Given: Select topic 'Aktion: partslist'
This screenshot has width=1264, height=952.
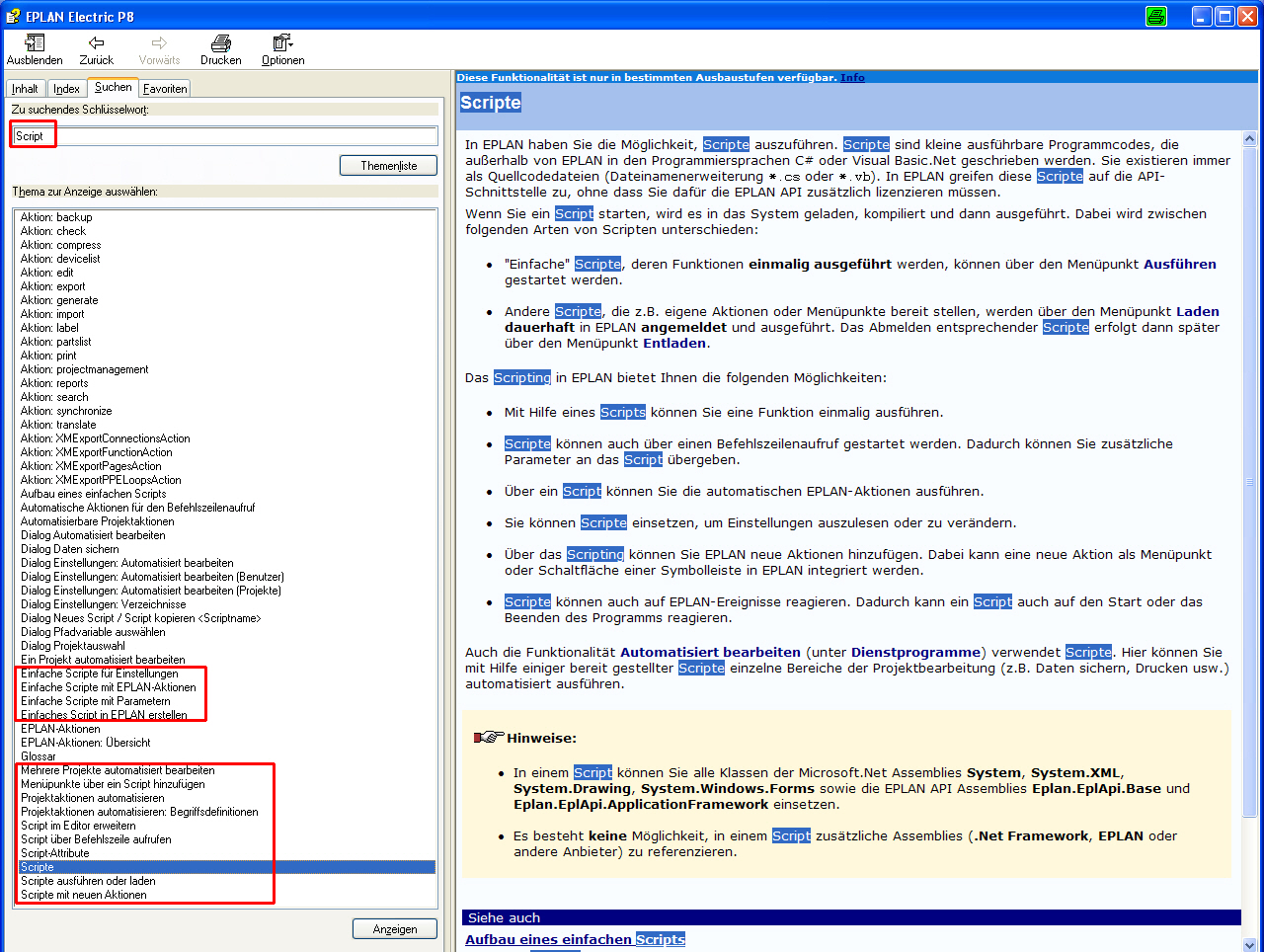Looking at the screenshot, I should tap(55, 342).
